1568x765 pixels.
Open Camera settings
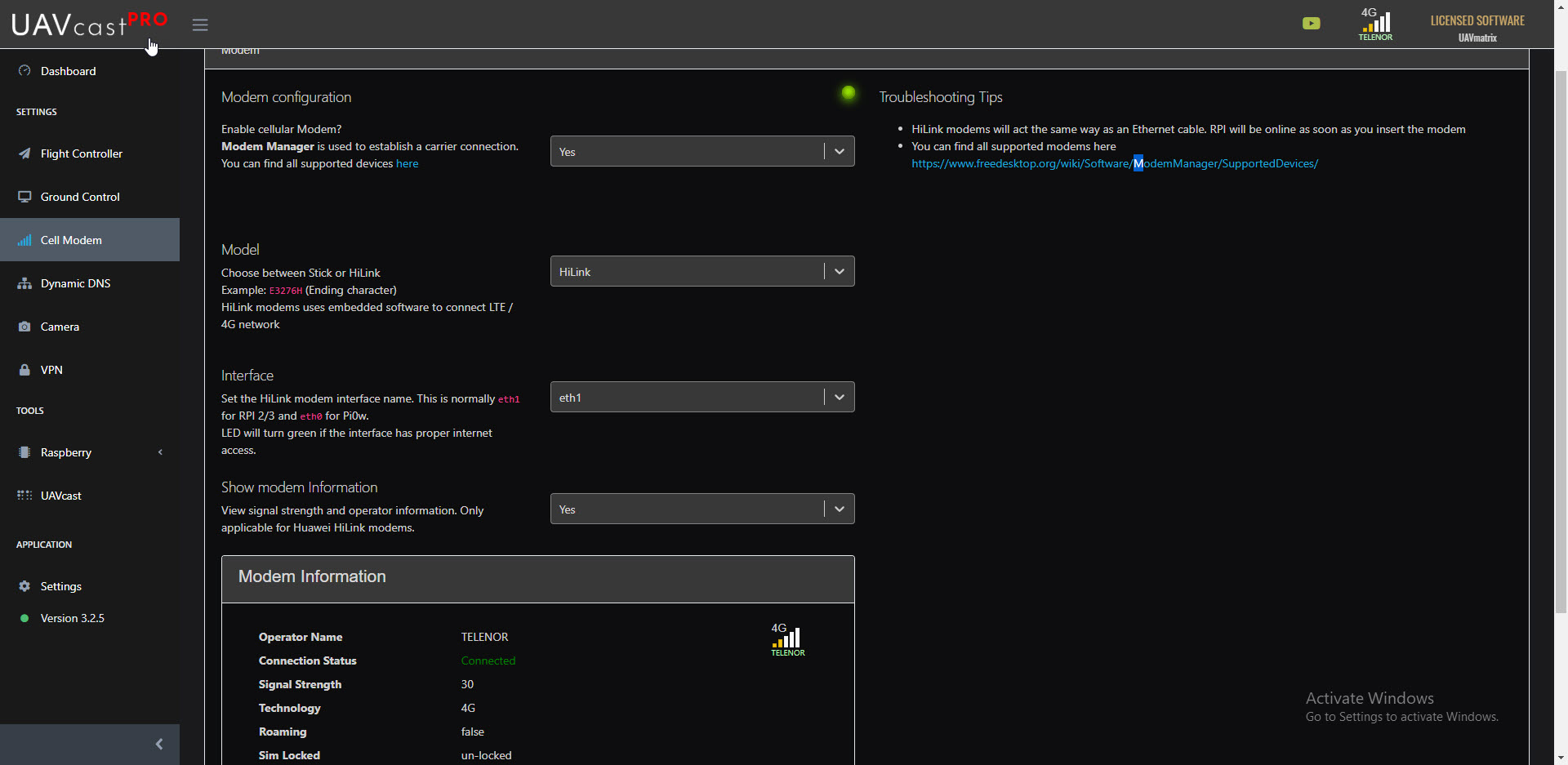coord(60,327)
